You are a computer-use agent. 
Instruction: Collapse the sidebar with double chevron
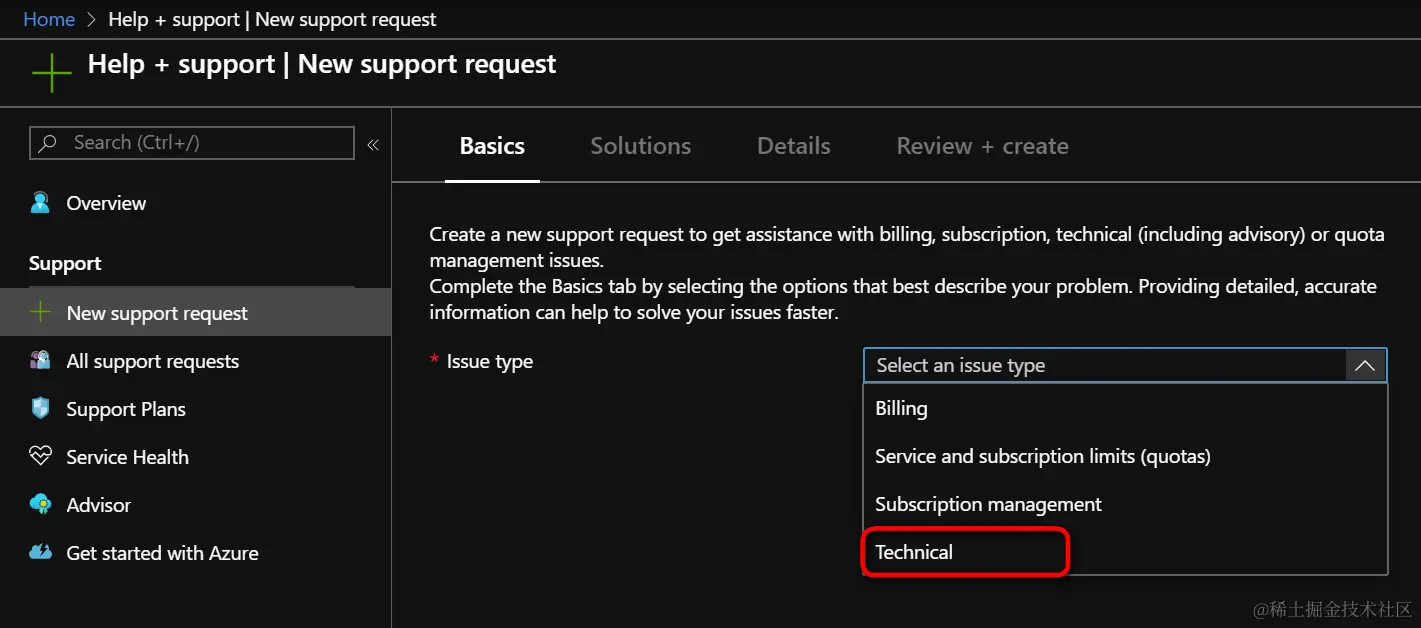pos(373,145)
